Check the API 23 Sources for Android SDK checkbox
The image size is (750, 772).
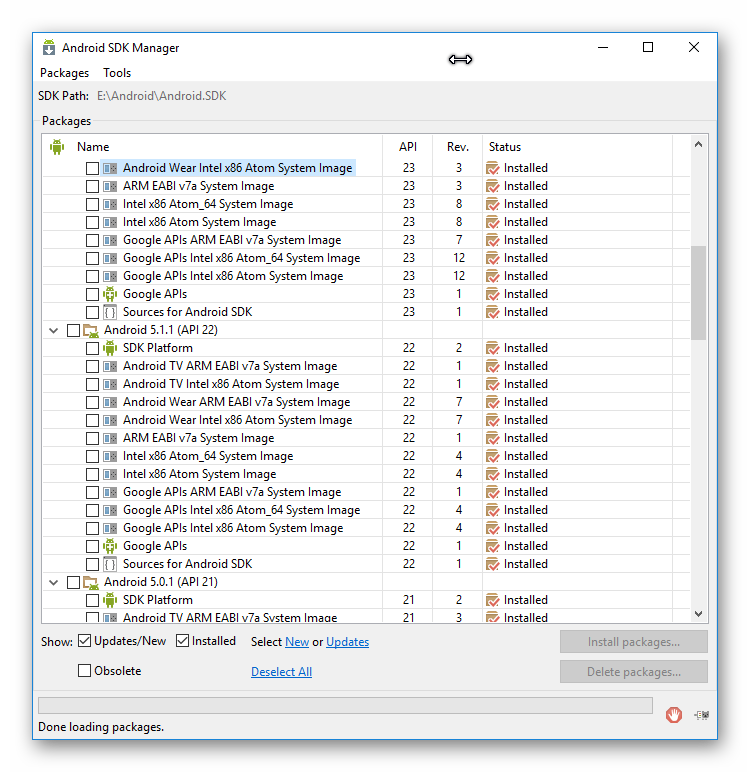tap(92, 313)
